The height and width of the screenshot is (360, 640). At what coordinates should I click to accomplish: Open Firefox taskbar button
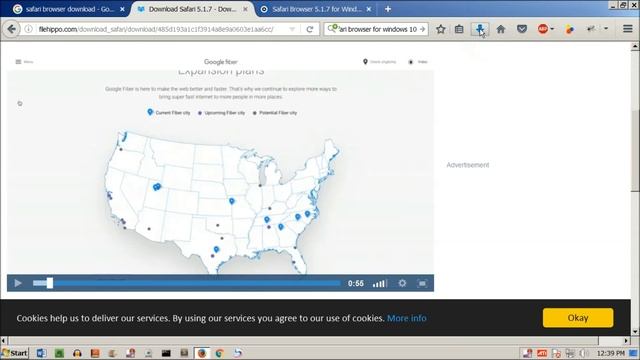pos(202,353)
